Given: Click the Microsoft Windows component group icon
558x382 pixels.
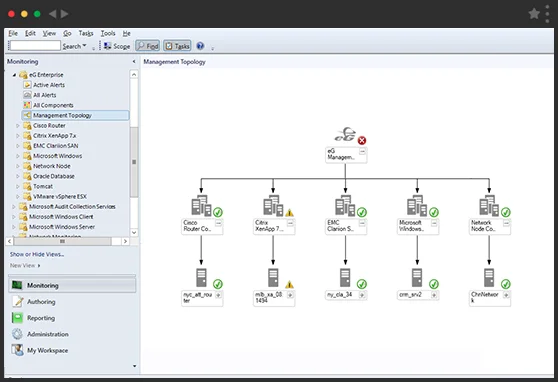Looking at the screenshot, I should pyautogui.click(x=417, y=205).
